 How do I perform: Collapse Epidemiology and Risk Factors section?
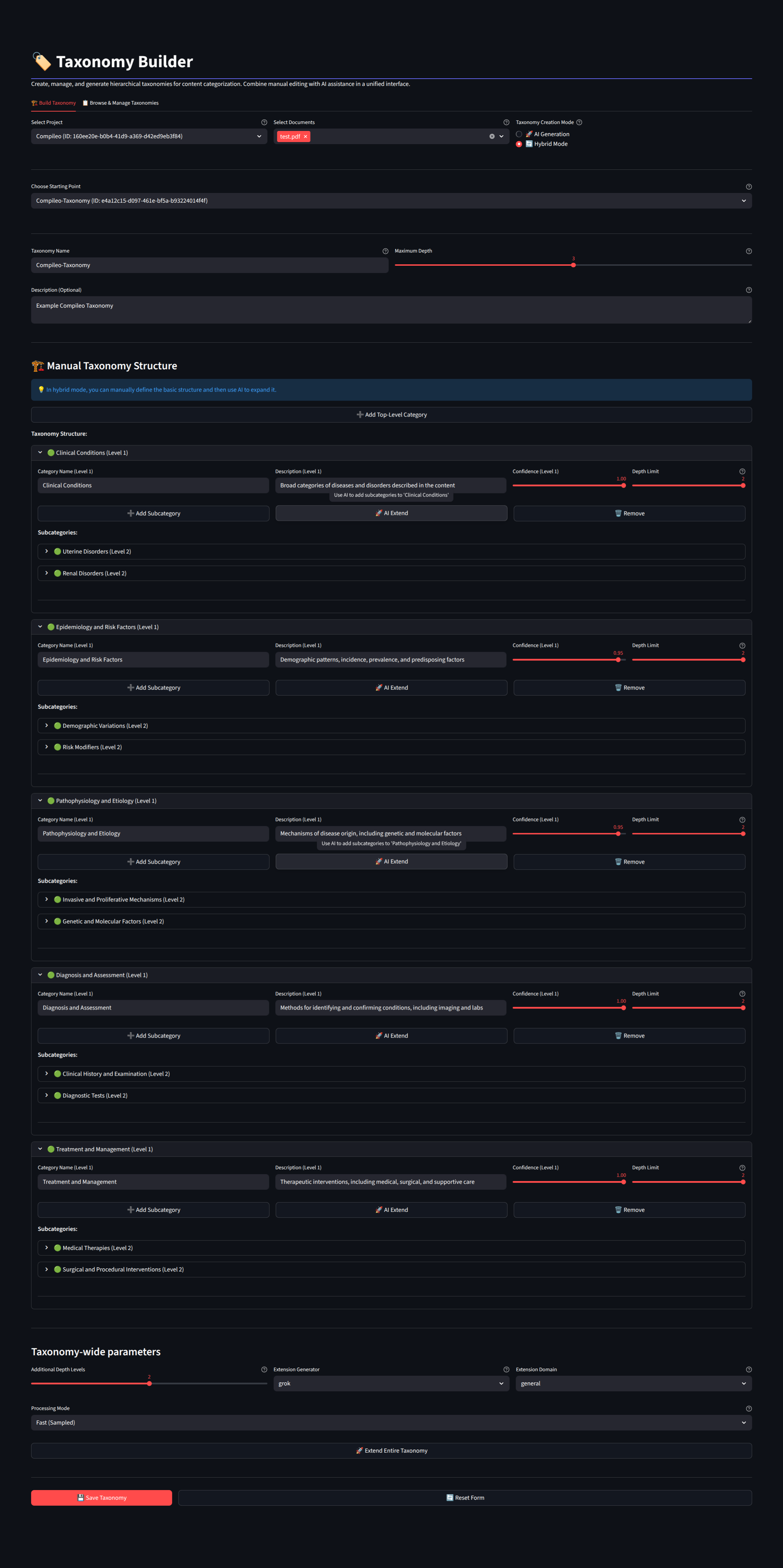pos(391,627)
